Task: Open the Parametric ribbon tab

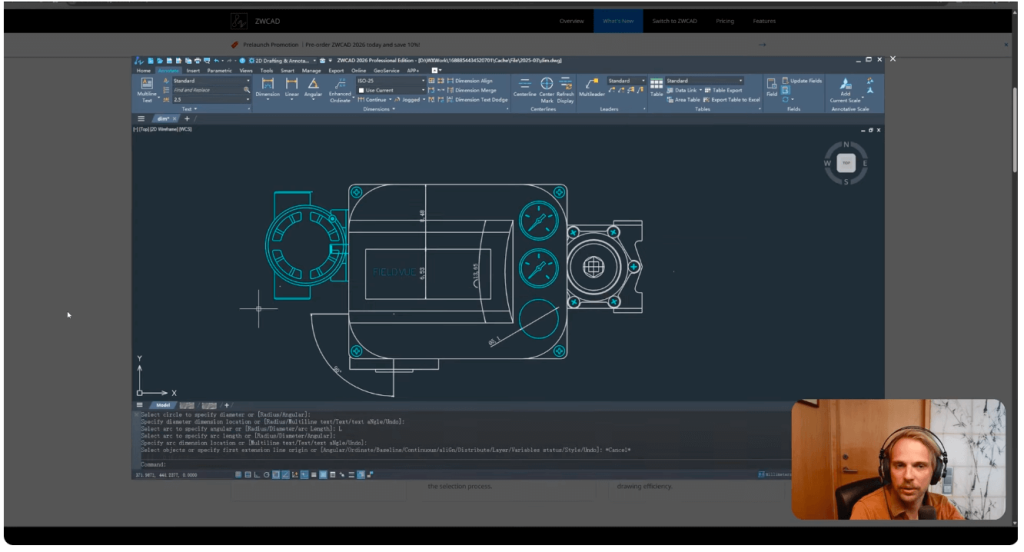Action: coord(219,71)
